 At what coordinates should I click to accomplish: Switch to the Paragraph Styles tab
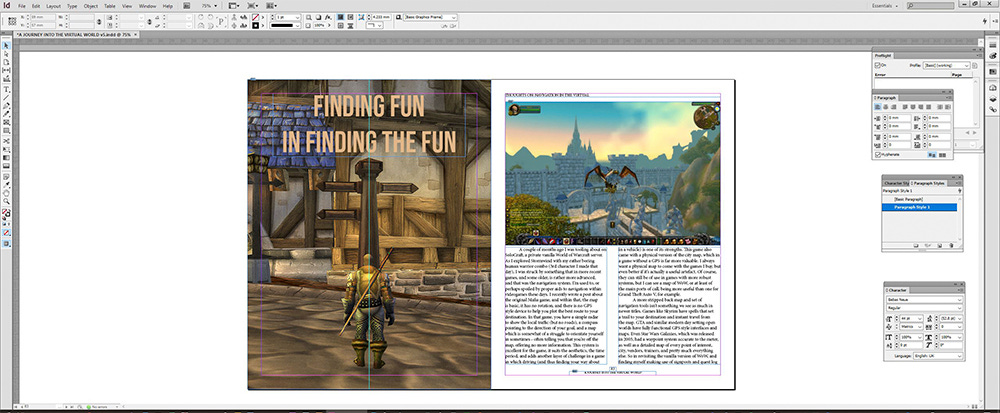[x=929, y=183]
